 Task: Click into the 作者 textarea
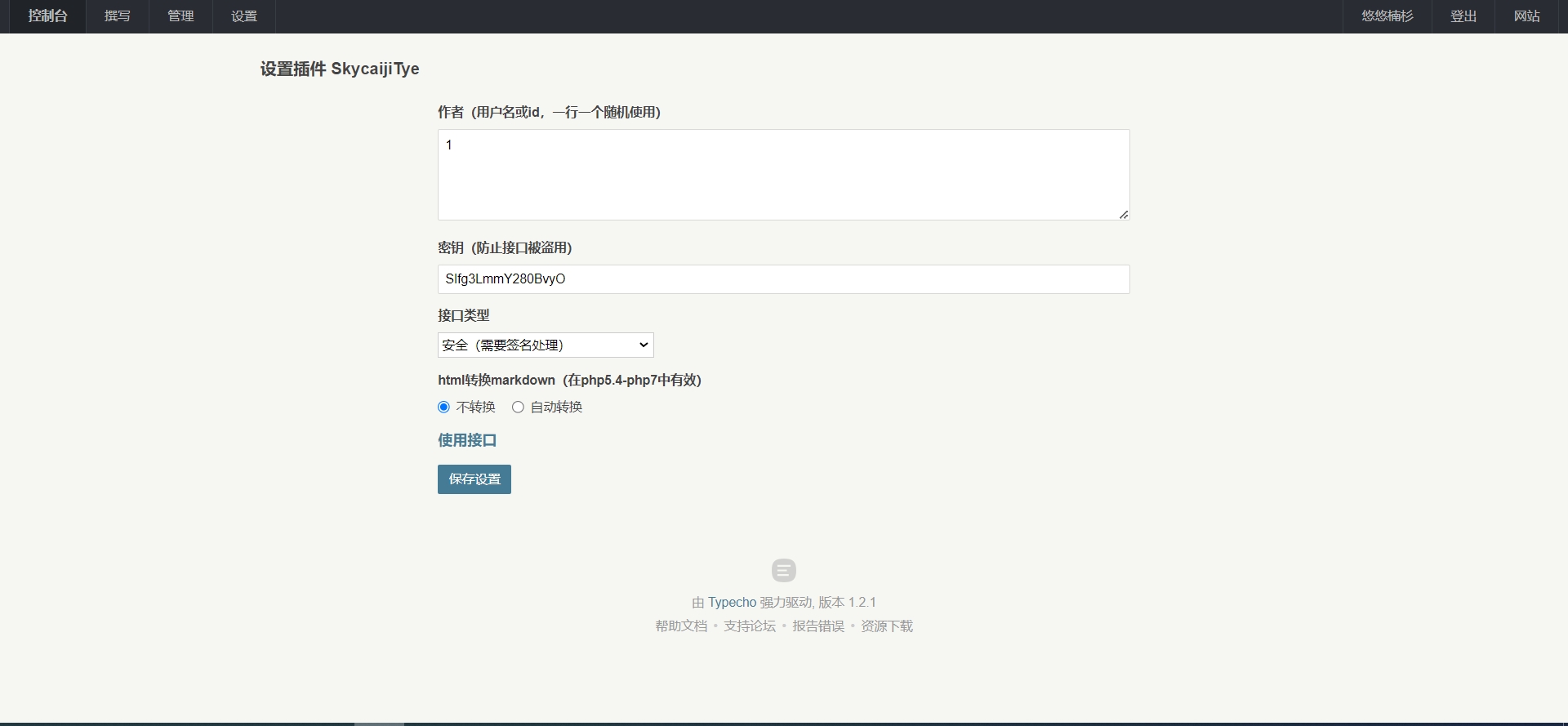point(782,175)
